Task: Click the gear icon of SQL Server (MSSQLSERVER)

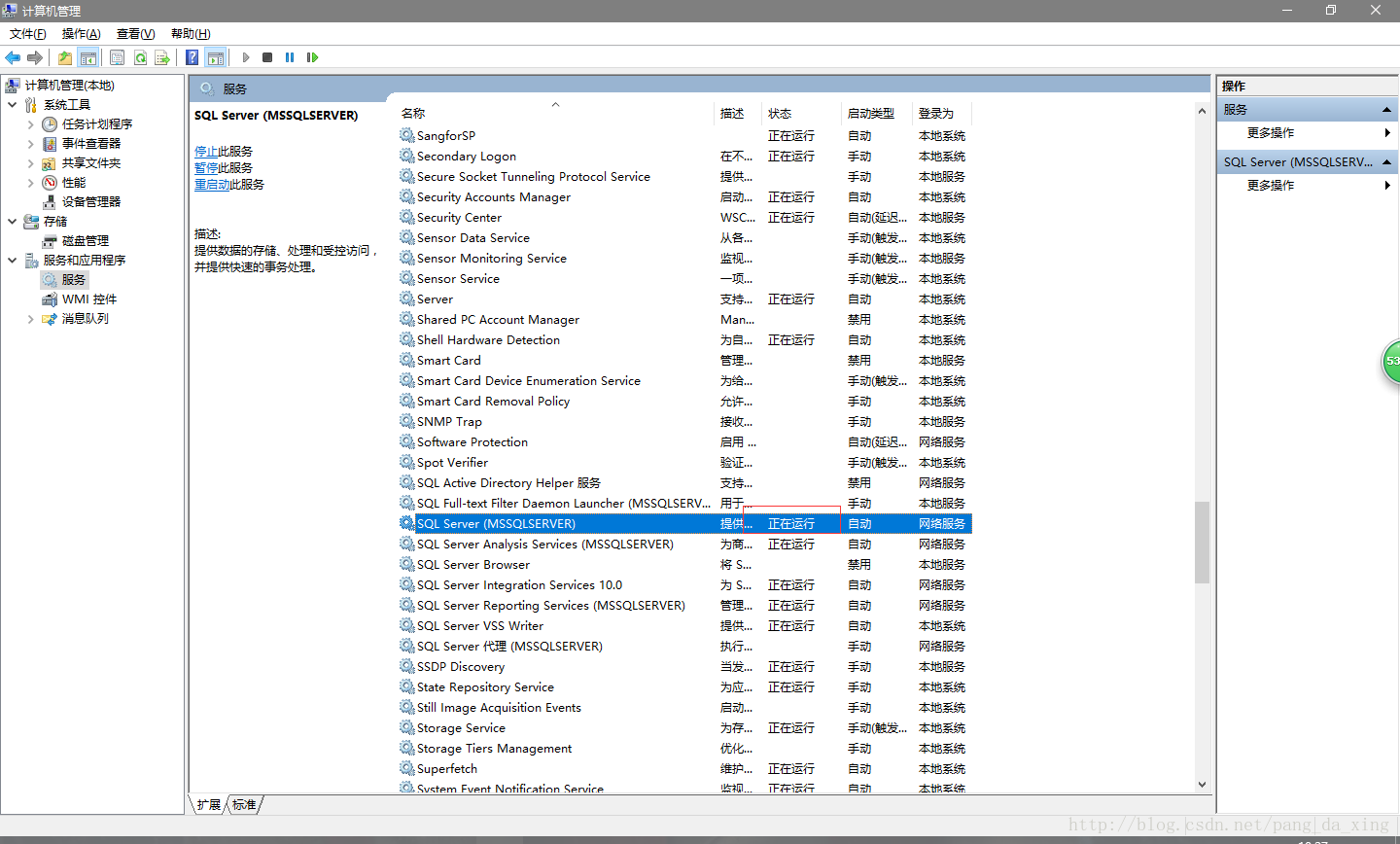Action: click(x=406, y=523)
